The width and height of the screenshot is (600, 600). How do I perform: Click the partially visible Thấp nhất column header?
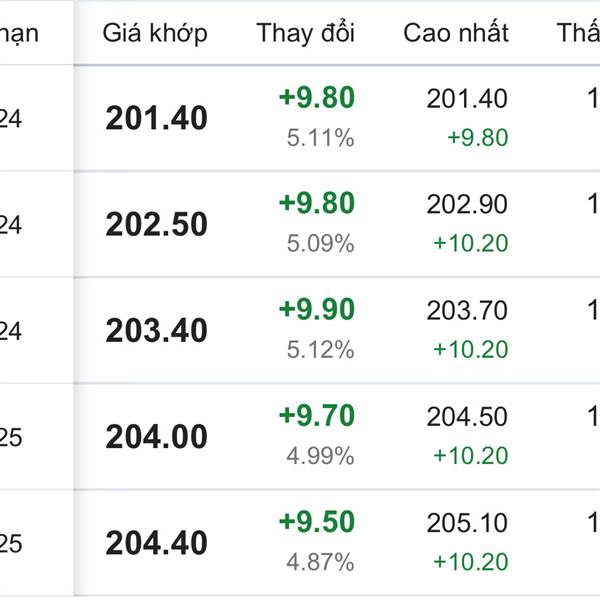tap(578, 33)
